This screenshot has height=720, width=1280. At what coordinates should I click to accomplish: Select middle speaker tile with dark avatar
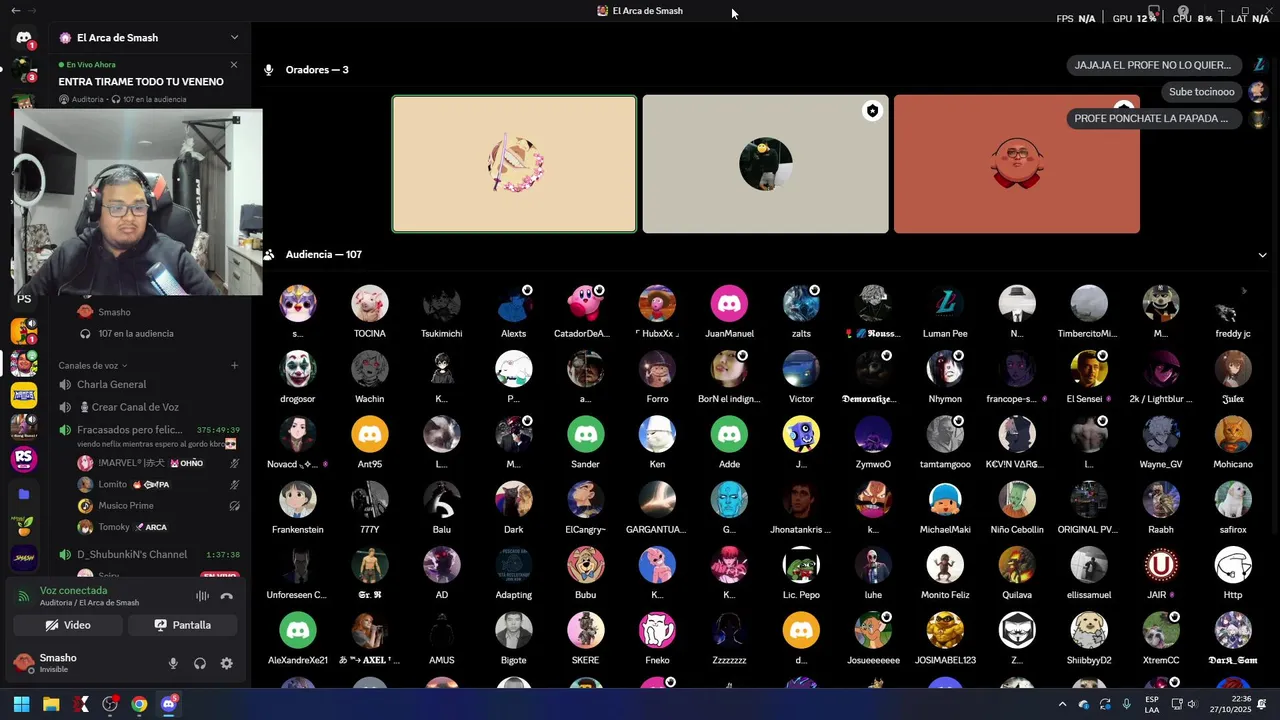coord(765,164)
